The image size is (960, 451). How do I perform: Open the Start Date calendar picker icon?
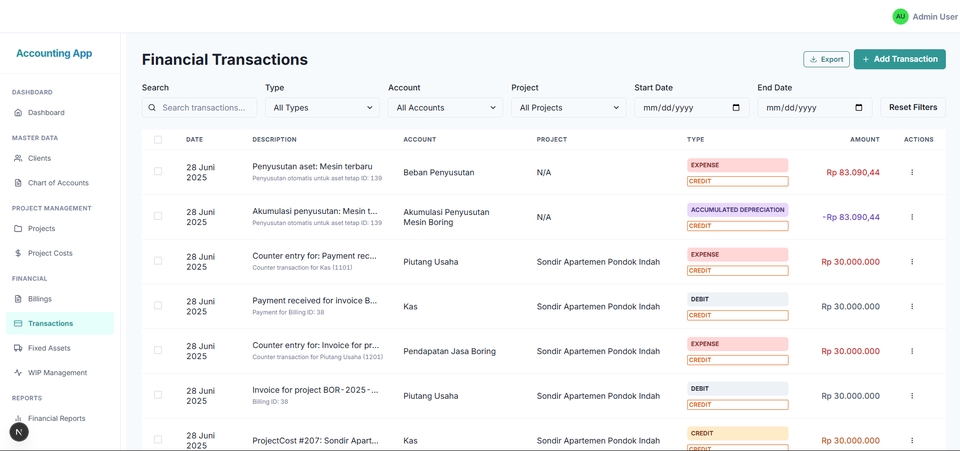click(736, 108)
